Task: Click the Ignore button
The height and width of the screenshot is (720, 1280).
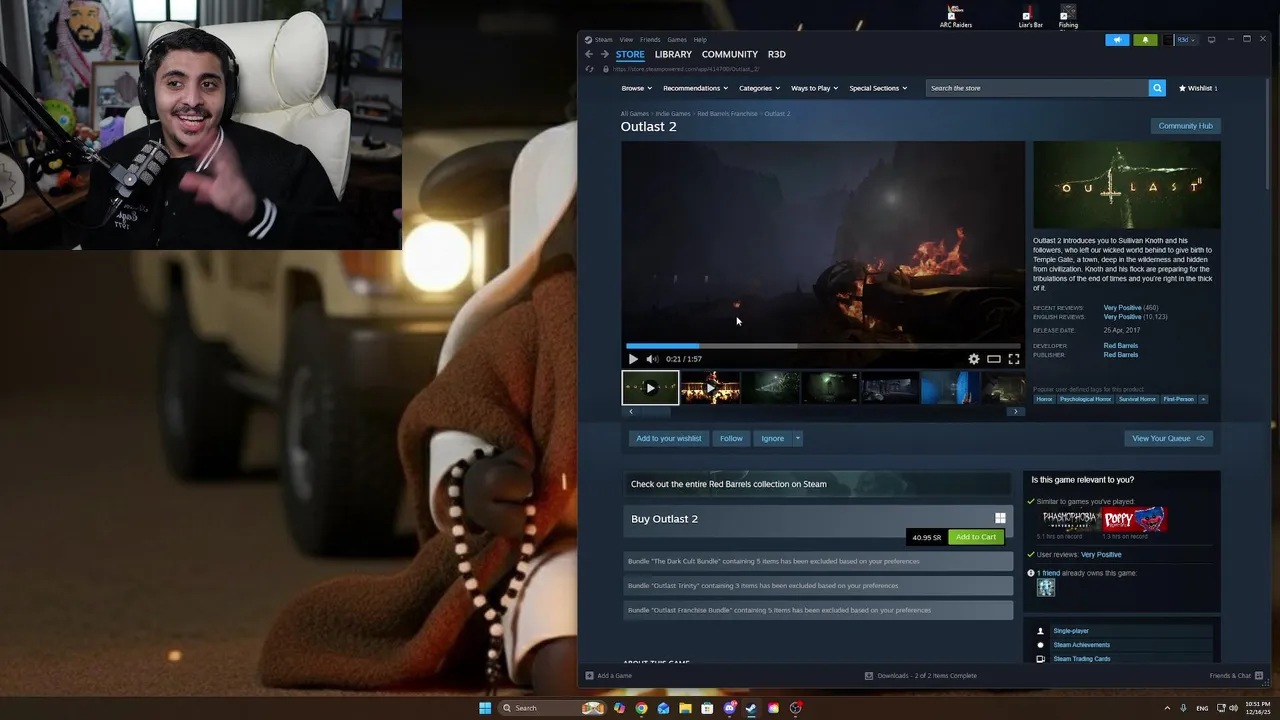Action: tap(772, 438)
